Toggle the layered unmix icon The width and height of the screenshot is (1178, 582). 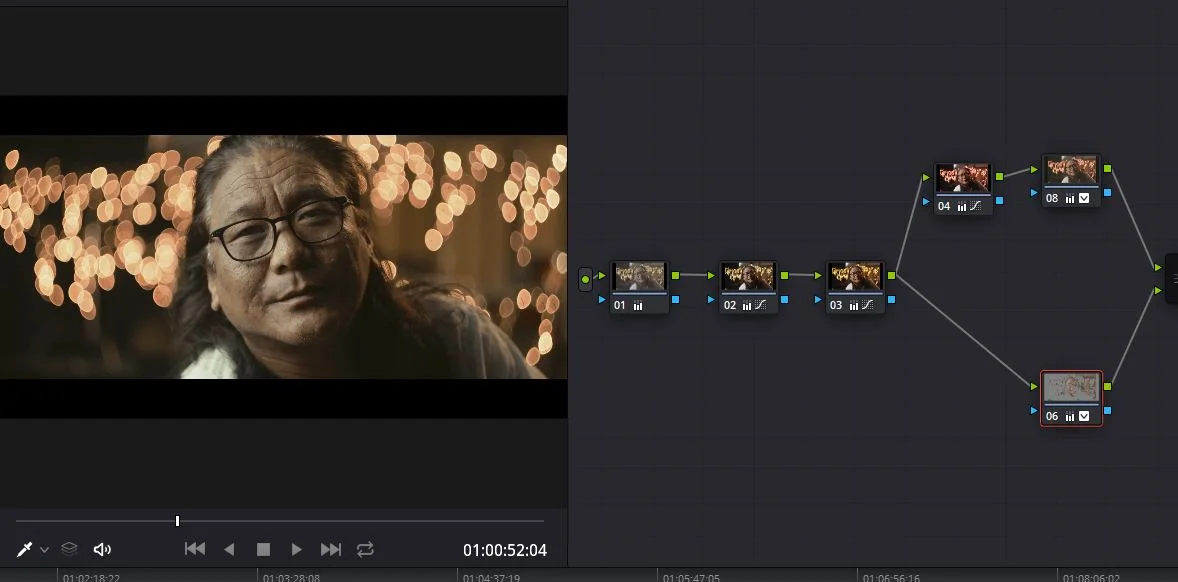click(x=69, y=549)
